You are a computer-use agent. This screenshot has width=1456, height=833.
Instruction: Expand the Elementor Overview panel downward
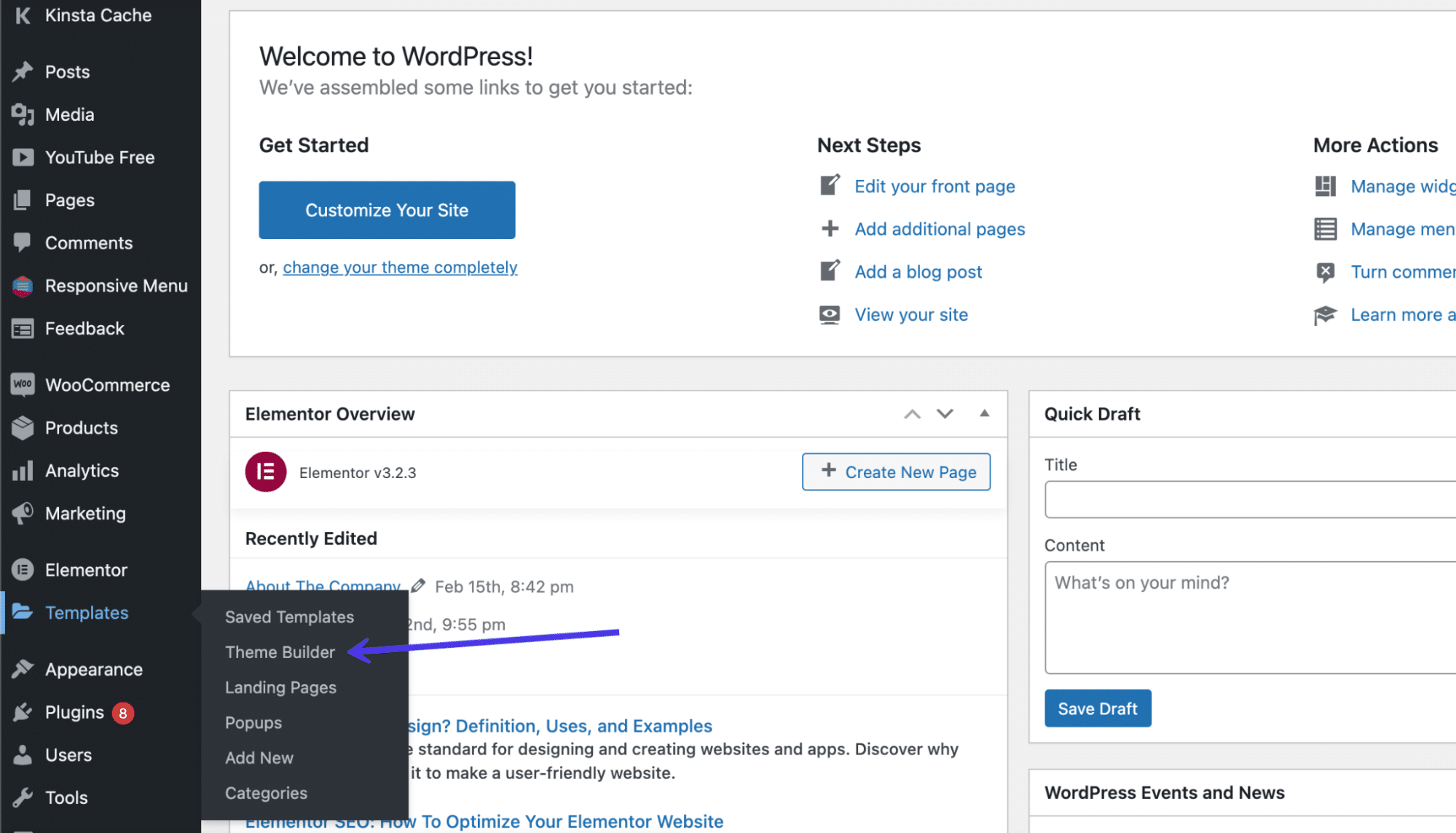[944, 414]
